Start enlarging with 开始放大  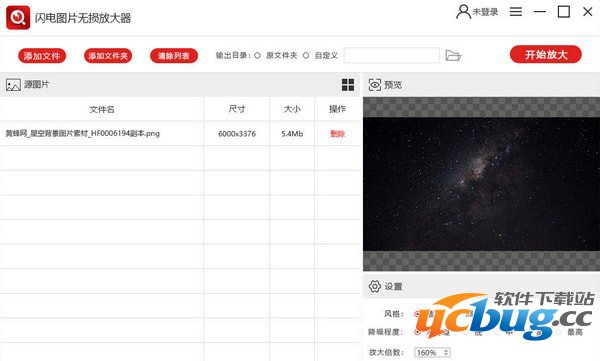546,55
